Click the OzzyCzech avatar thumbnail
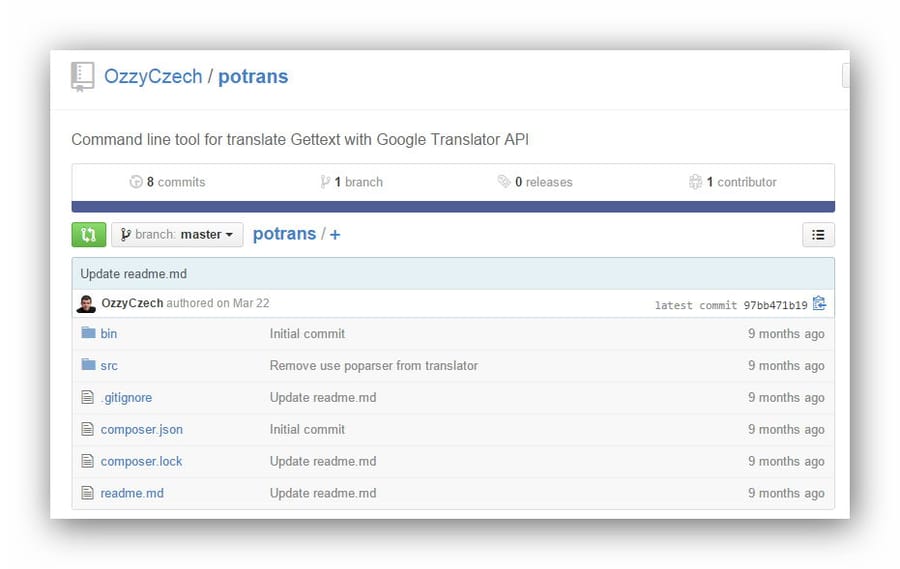The image size is (900, 569). coord(86,304)
